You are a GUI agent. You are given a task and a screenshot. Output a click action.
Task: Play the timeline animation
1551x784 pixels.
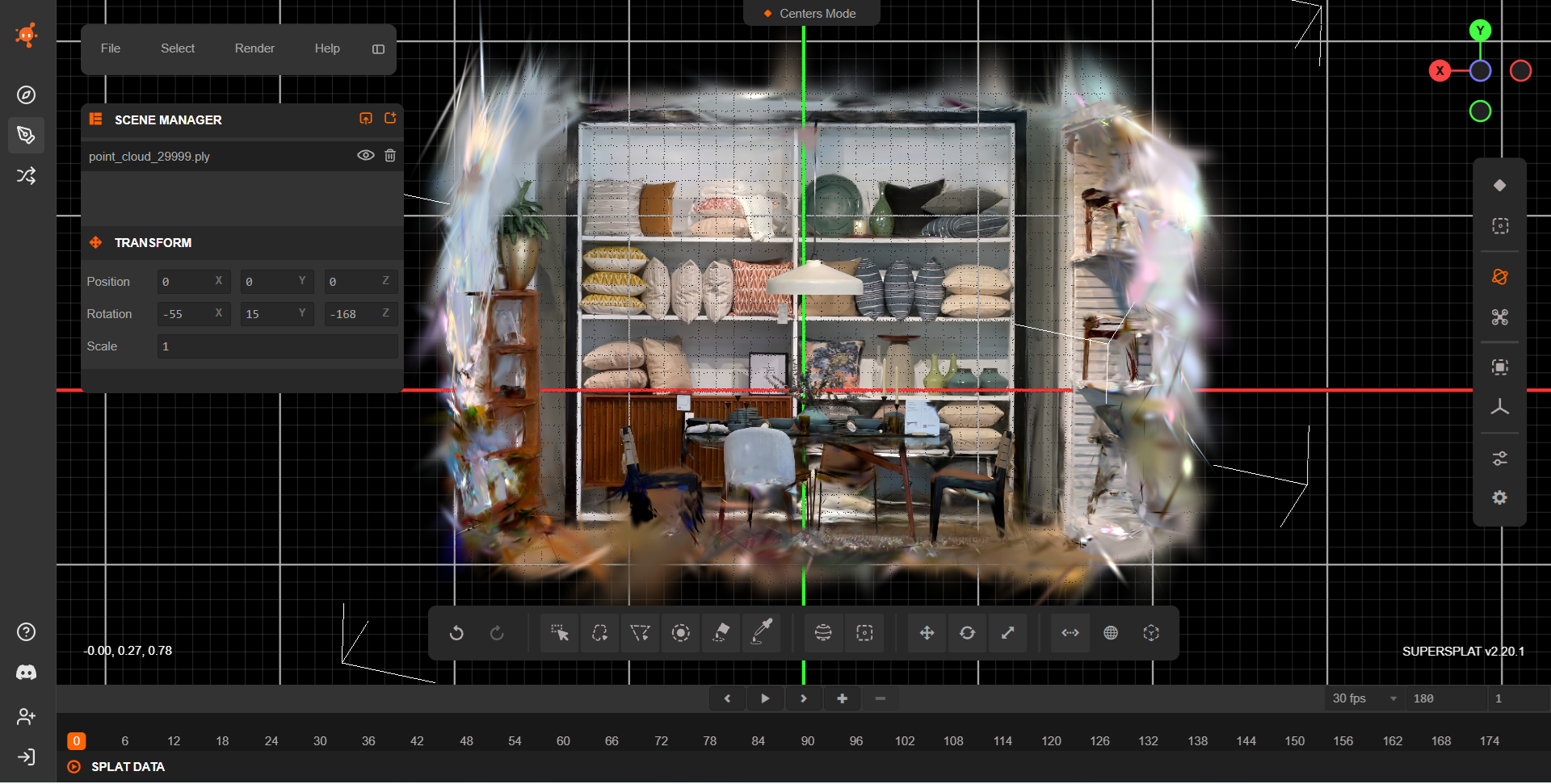point(765,698)
